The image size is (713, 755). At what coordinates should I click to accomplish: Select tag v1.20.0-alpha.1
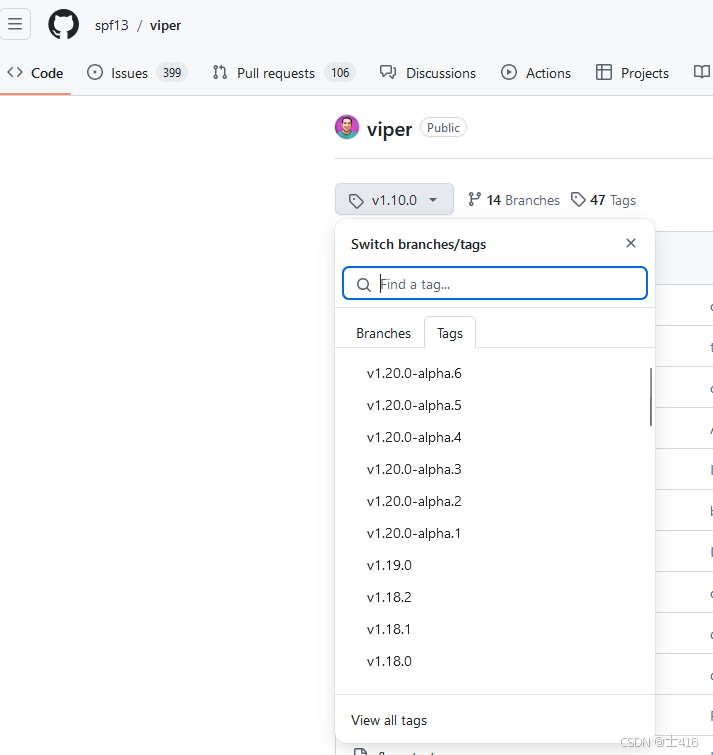414,534
